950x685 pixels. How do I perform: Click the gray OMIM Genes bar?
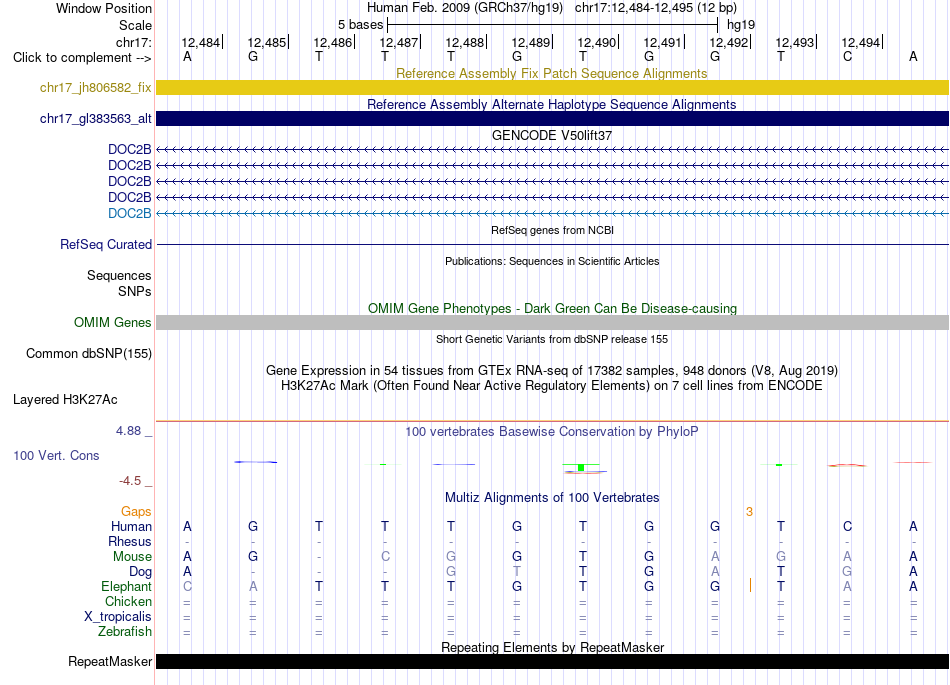pyautogui.click(x=552, y=322)
